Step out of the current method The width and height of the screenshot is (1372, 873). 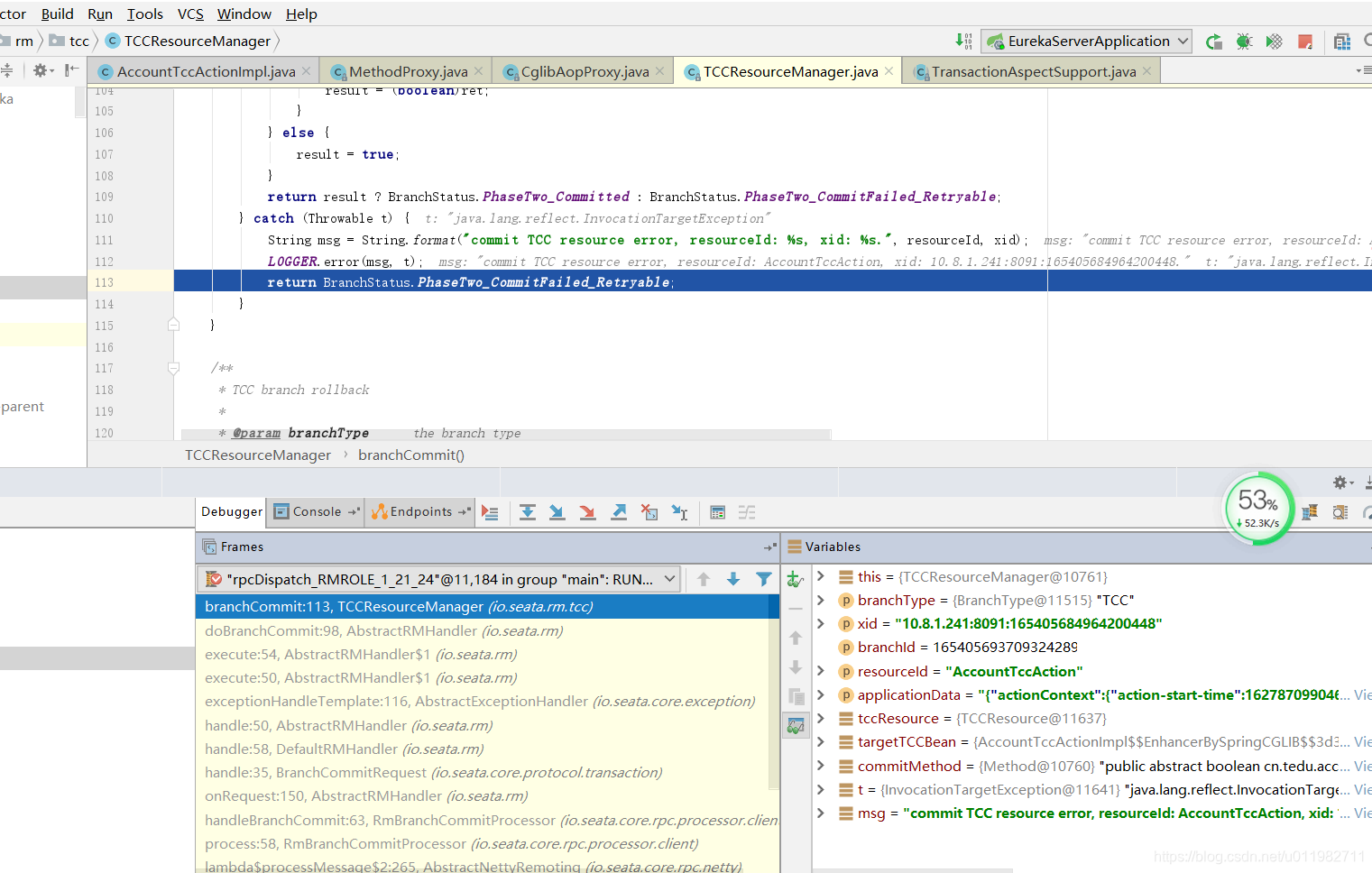click(619, 512)
